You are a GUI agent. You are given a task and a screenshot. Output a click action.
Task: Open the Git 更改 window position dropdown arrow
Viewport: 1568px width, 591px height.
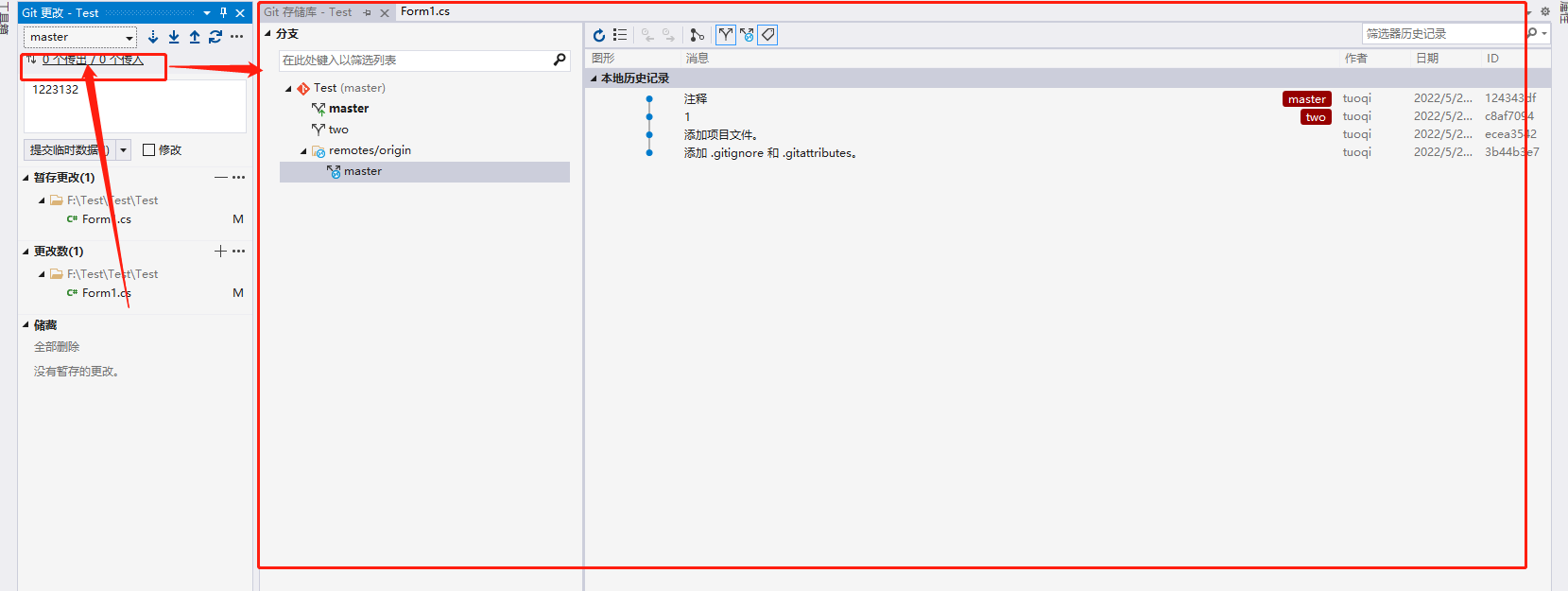tap(207, 12)
